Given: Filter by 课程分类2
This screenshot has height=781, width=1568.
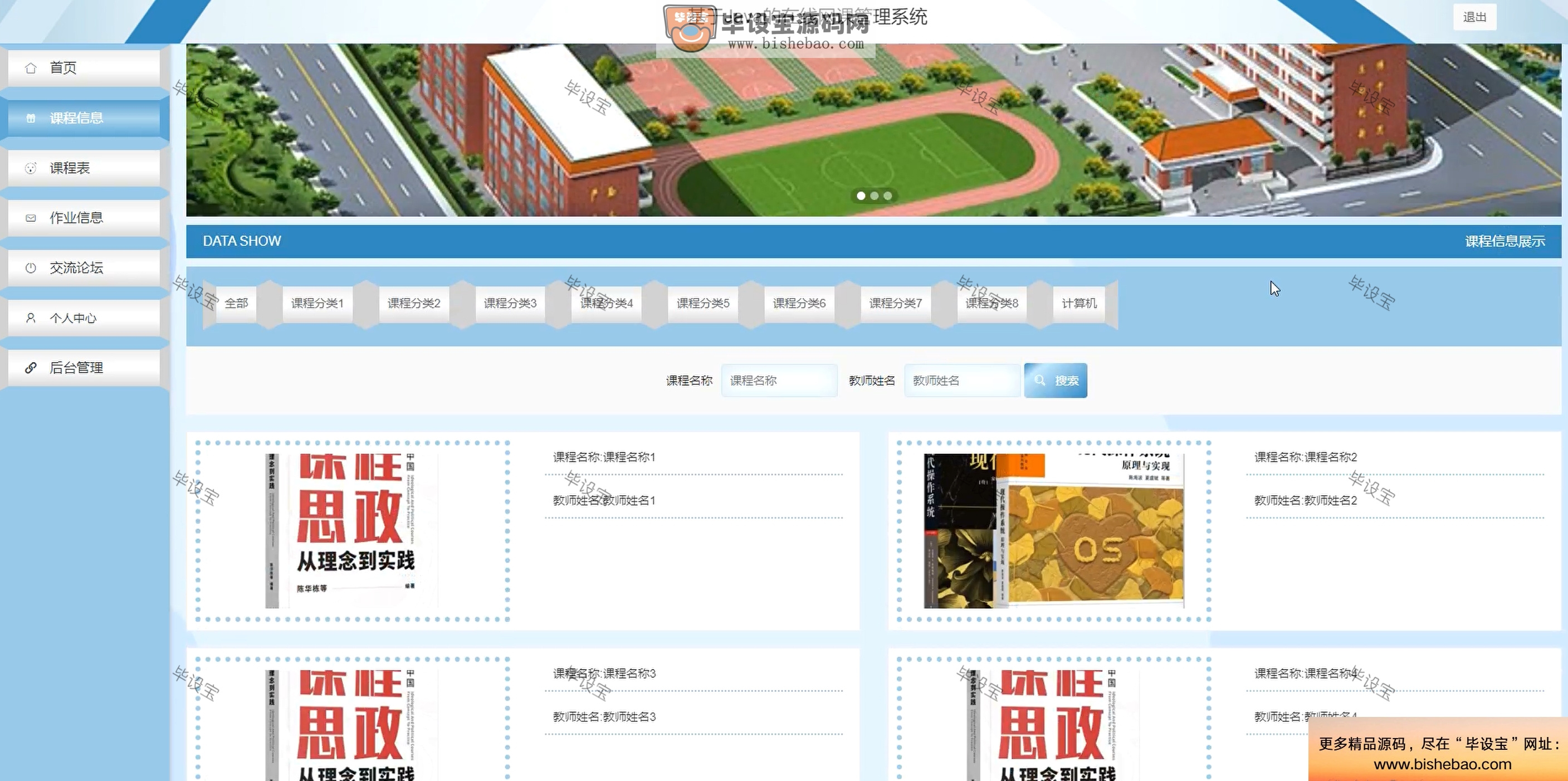Looking at the screenshot, I should click(x=414, y=303).
